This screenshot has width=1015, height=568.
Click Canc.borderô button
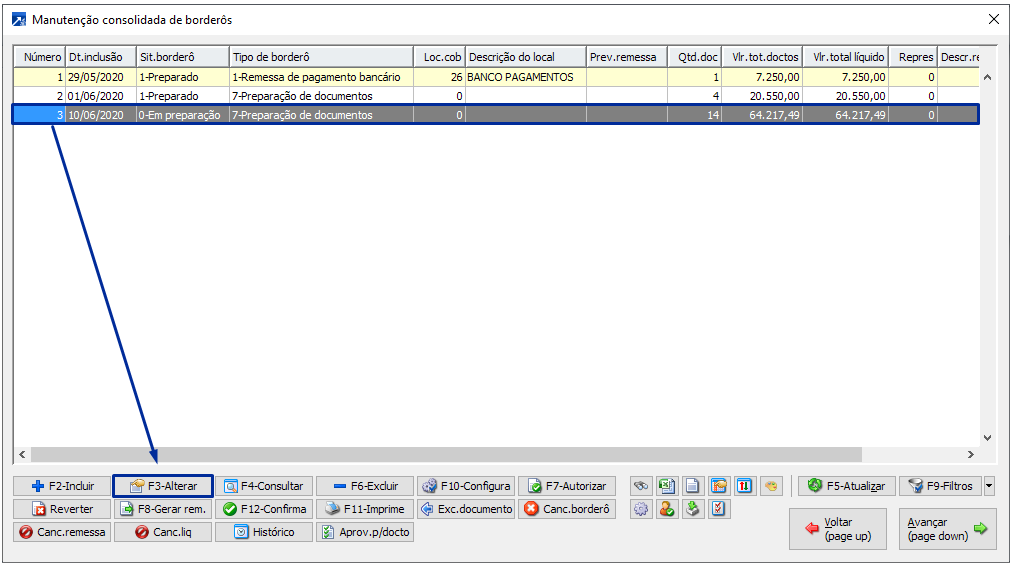coord(567,509)
